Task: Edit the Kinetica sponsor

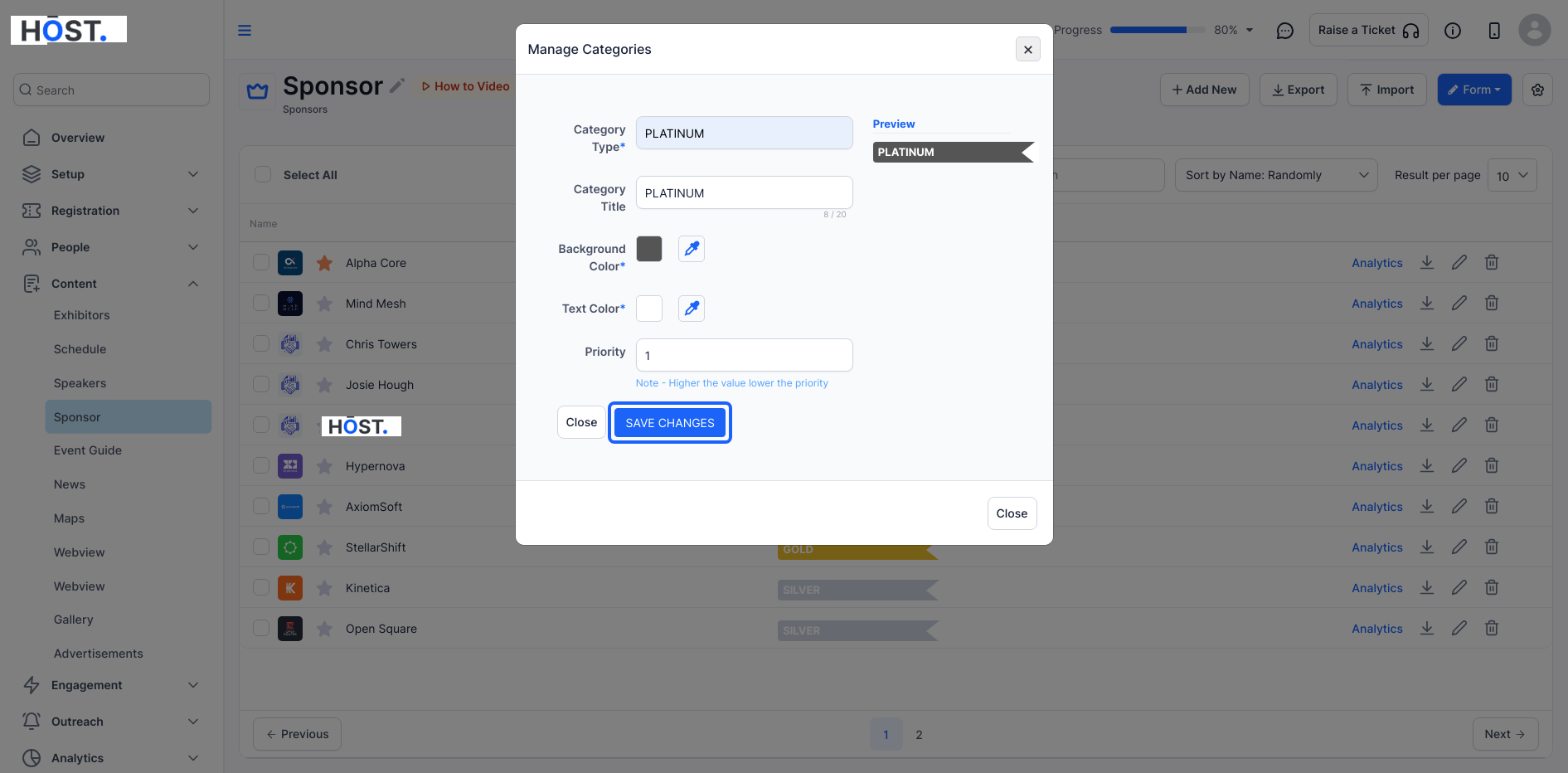Action: 1459,588
